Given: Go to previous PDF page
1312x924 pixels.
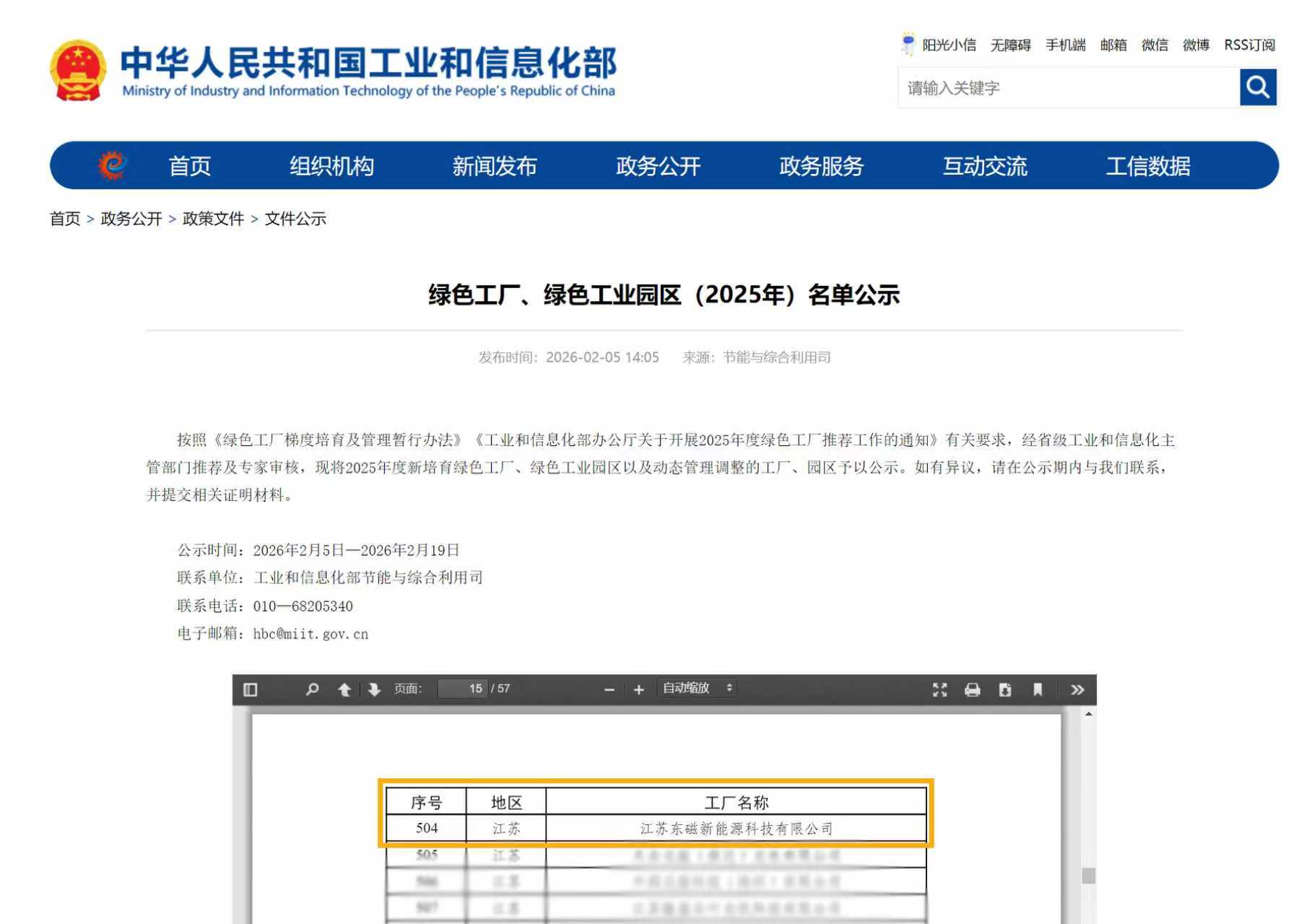Looking at the screenshot, I should click(344, 689).
